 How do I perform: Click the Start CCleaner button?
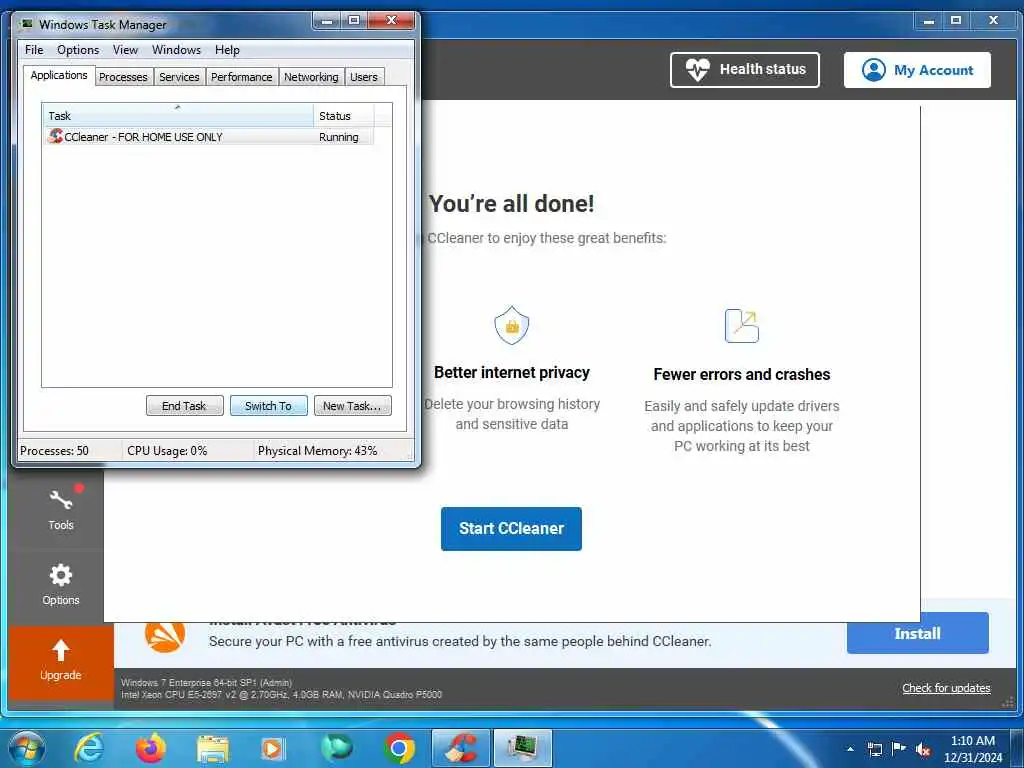coord(511,528)
